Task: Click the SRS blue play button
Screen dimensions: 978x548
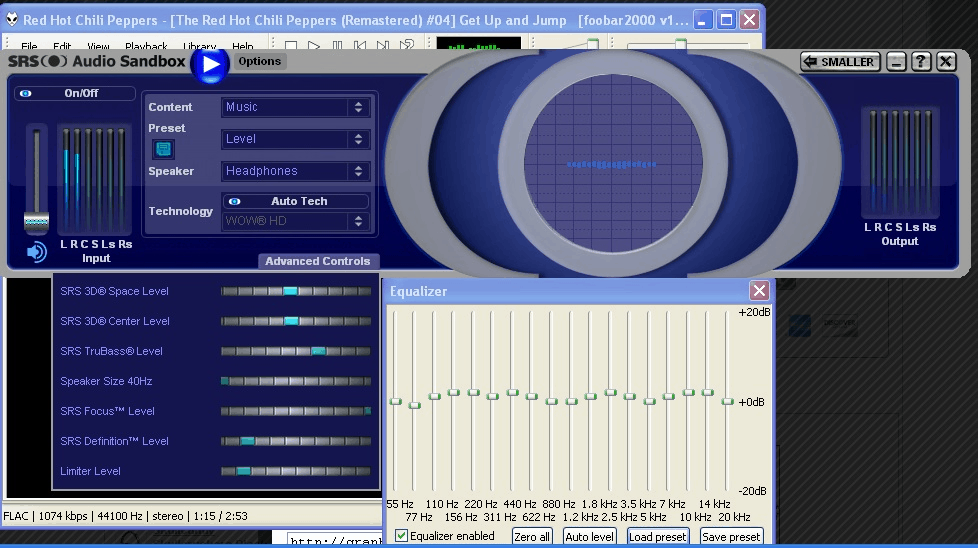Action: [210, 64]
